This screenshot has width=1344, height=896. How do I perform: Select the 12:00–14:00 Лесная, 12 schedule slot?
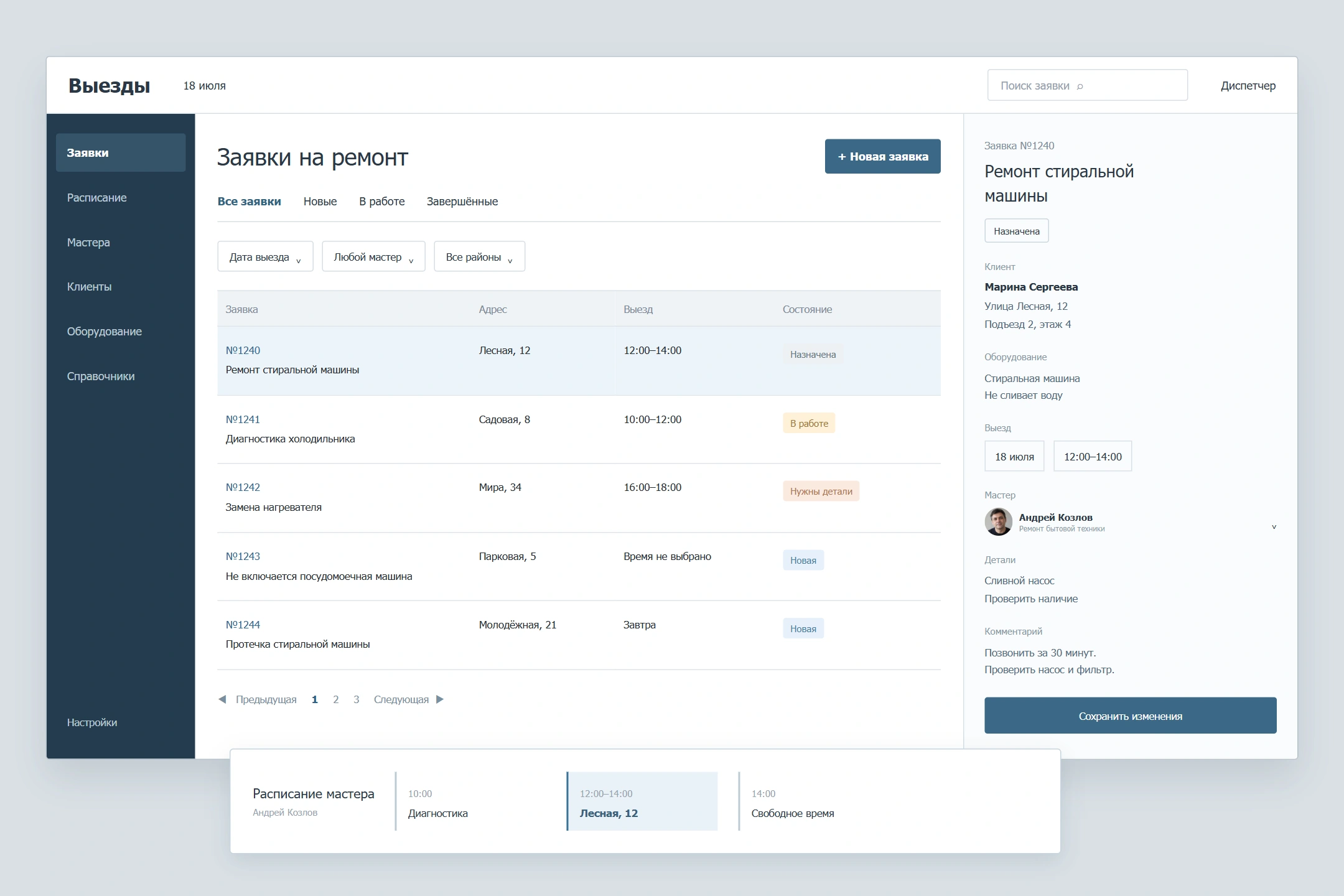click(642, 801)
